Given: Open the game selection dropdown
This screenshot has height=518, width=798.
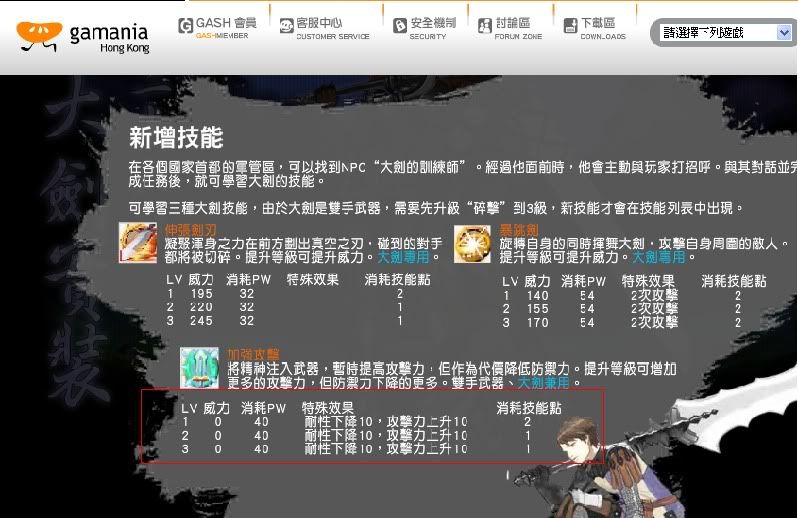Looking at the screenshot, I should point(718,33).
